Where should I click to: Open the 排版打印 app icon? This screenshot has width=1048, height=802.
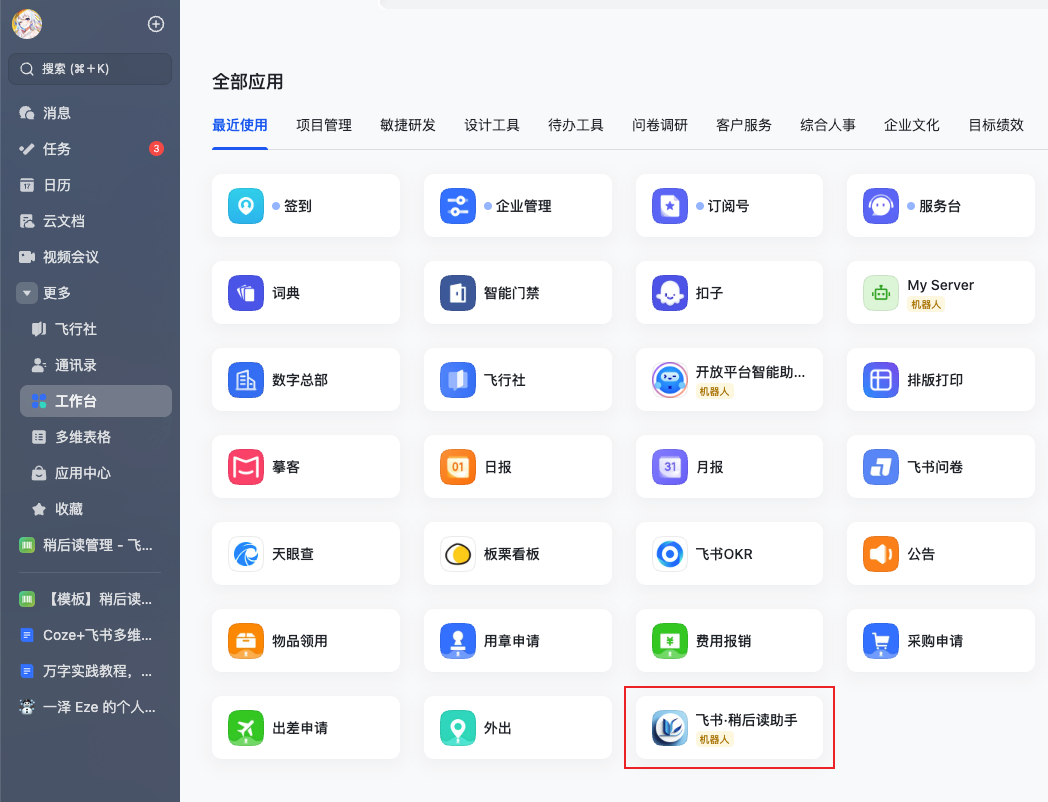(x=880, y=380)
